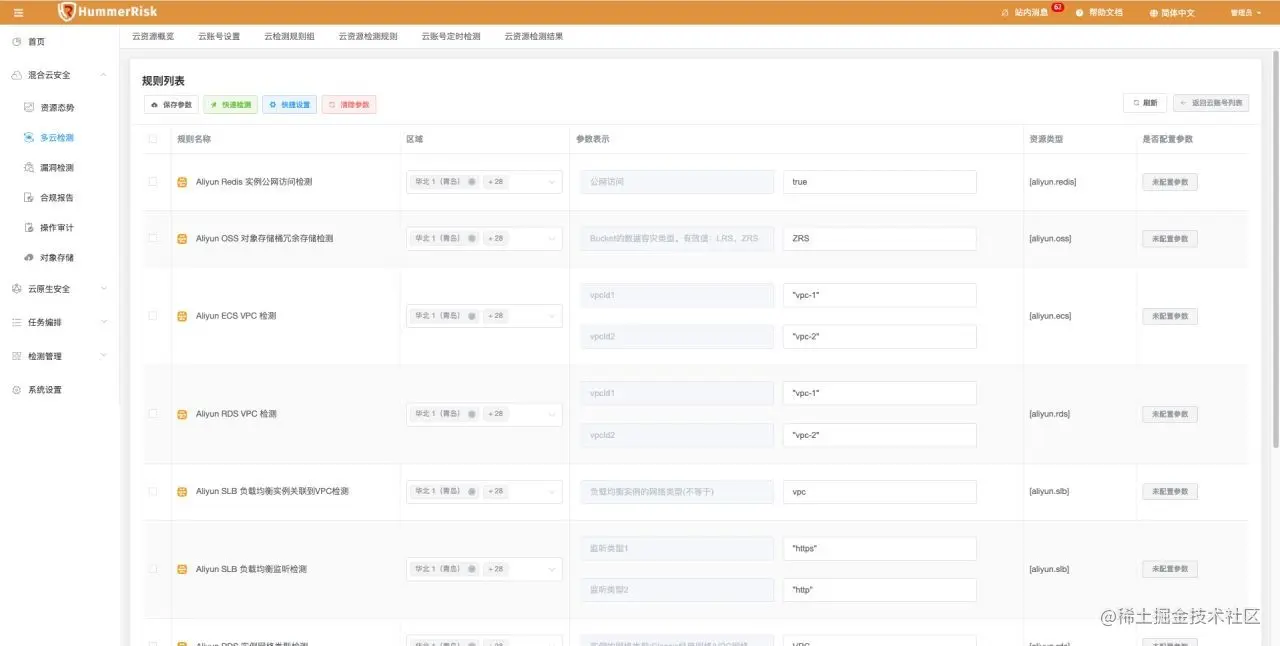The image size is (1280, 646).
Task: Click the 任务编排 list icon
Action: 17,322
